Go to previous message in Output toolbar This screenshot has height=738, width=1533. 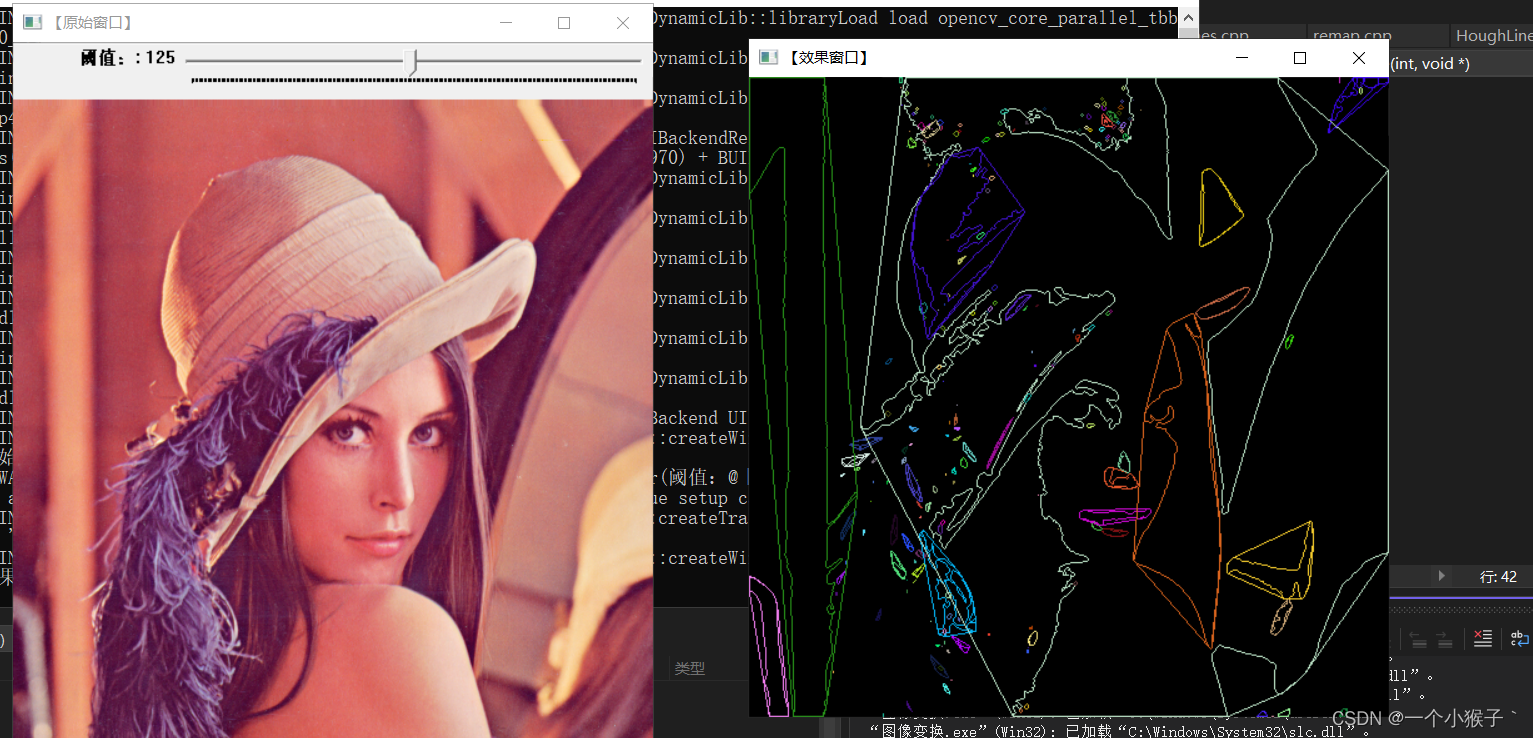point(1417,638)
